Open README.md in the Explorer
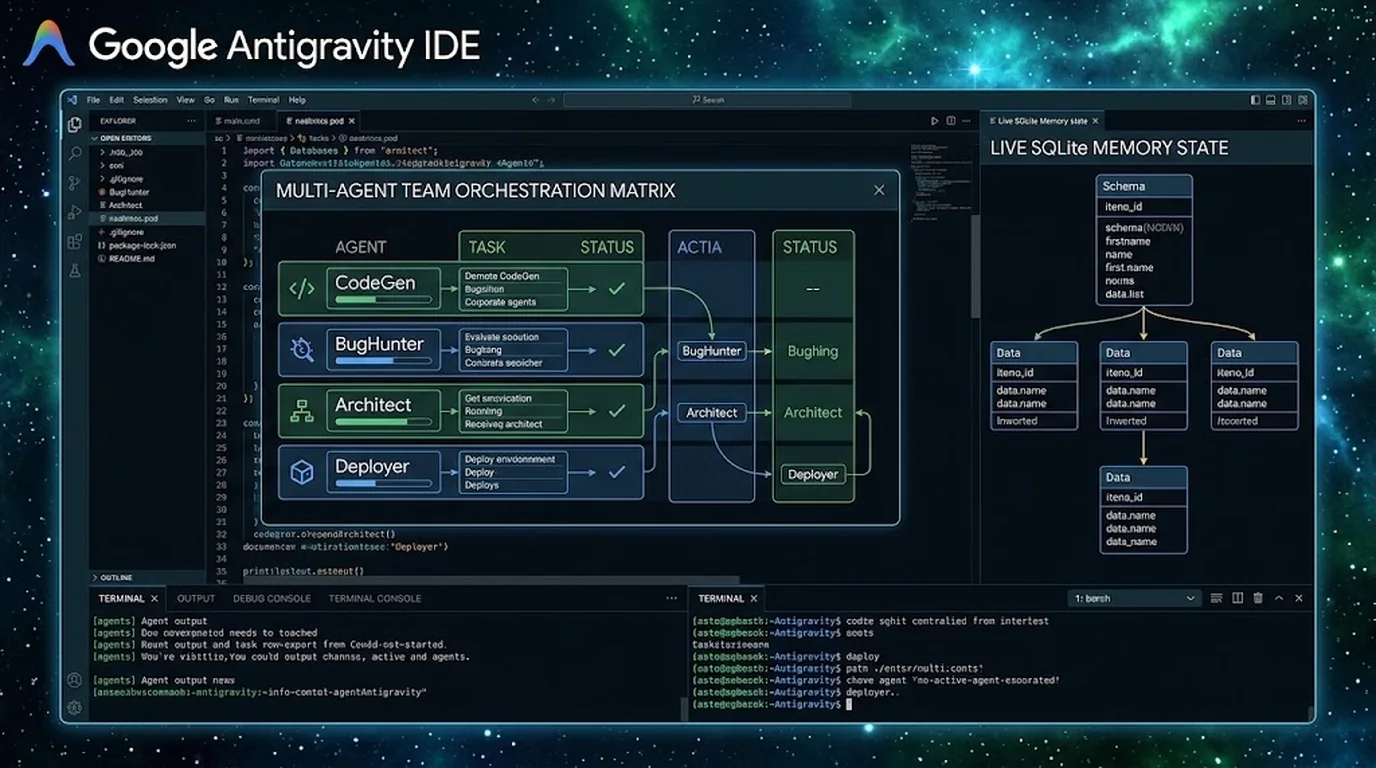Image resolution: width=1376 pixels, height=768 pixels. (x=148, y=258)
